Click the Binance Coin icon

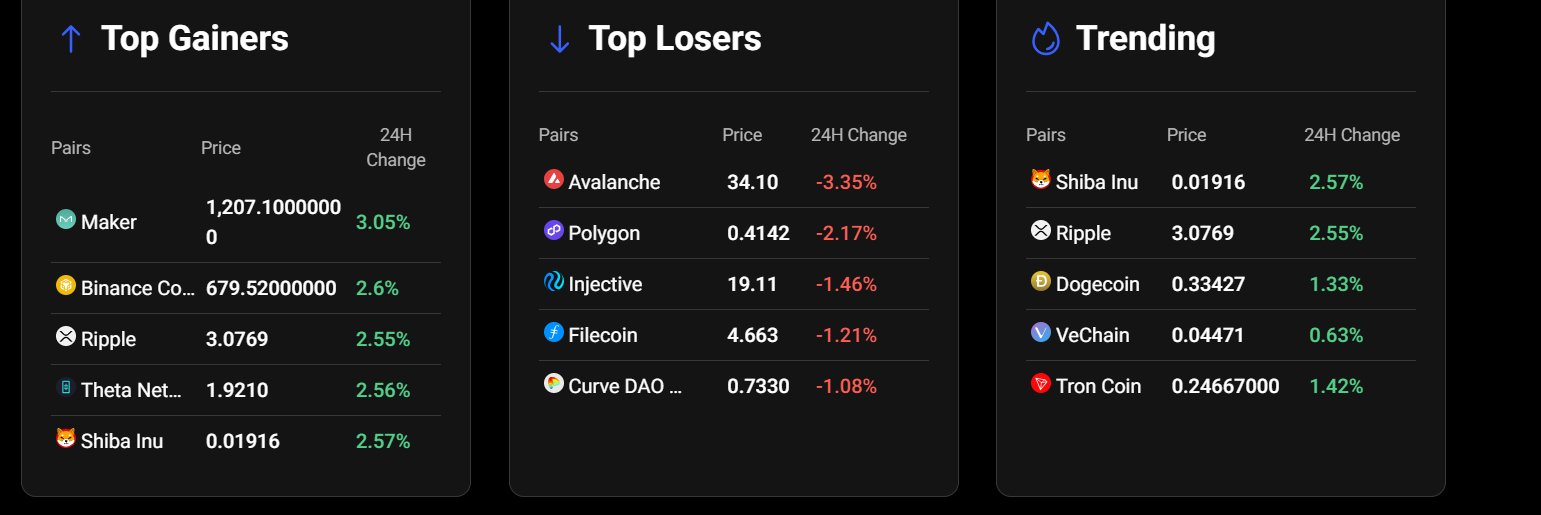65,286
